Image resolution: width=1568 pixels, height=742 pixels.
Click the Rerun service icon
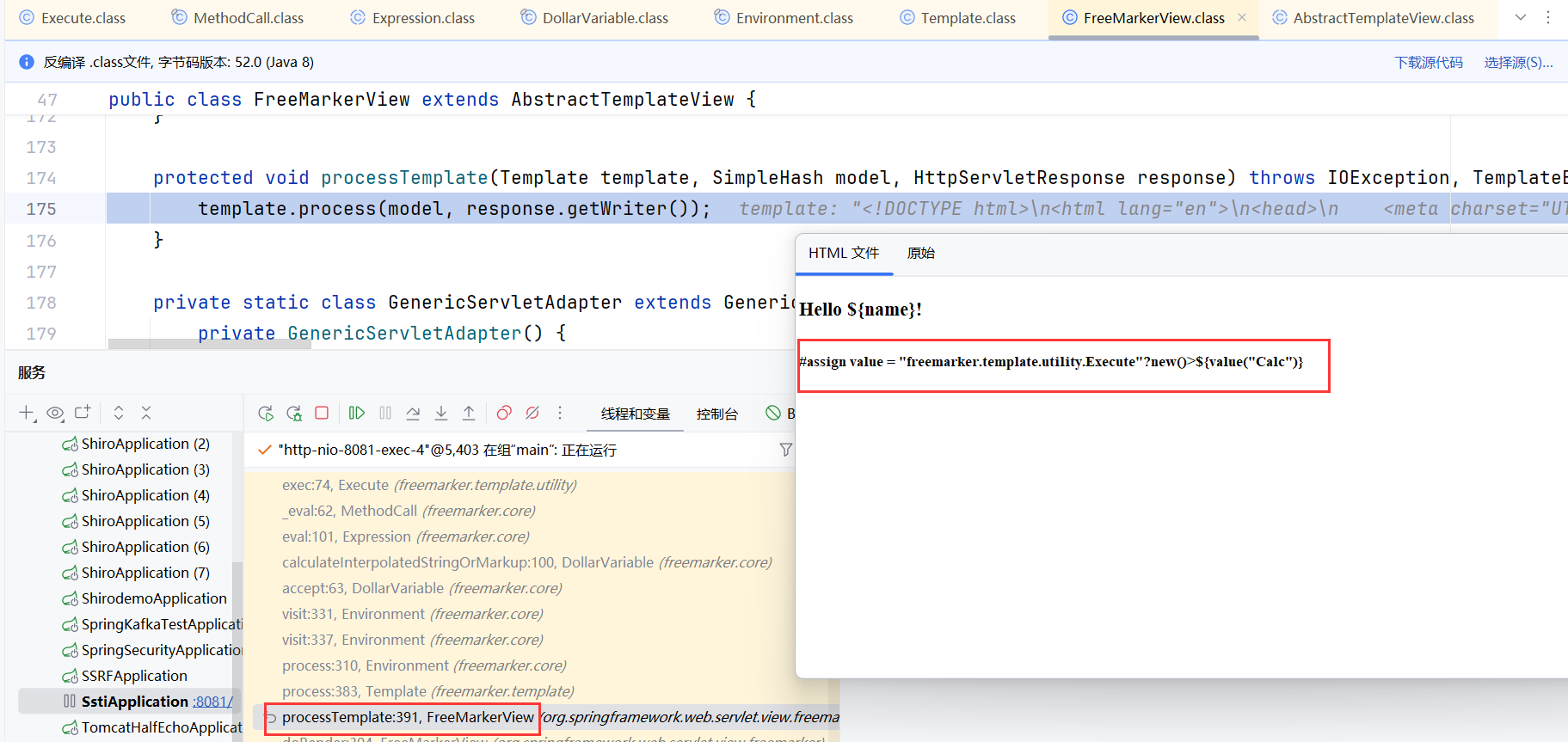pos(266,414)
